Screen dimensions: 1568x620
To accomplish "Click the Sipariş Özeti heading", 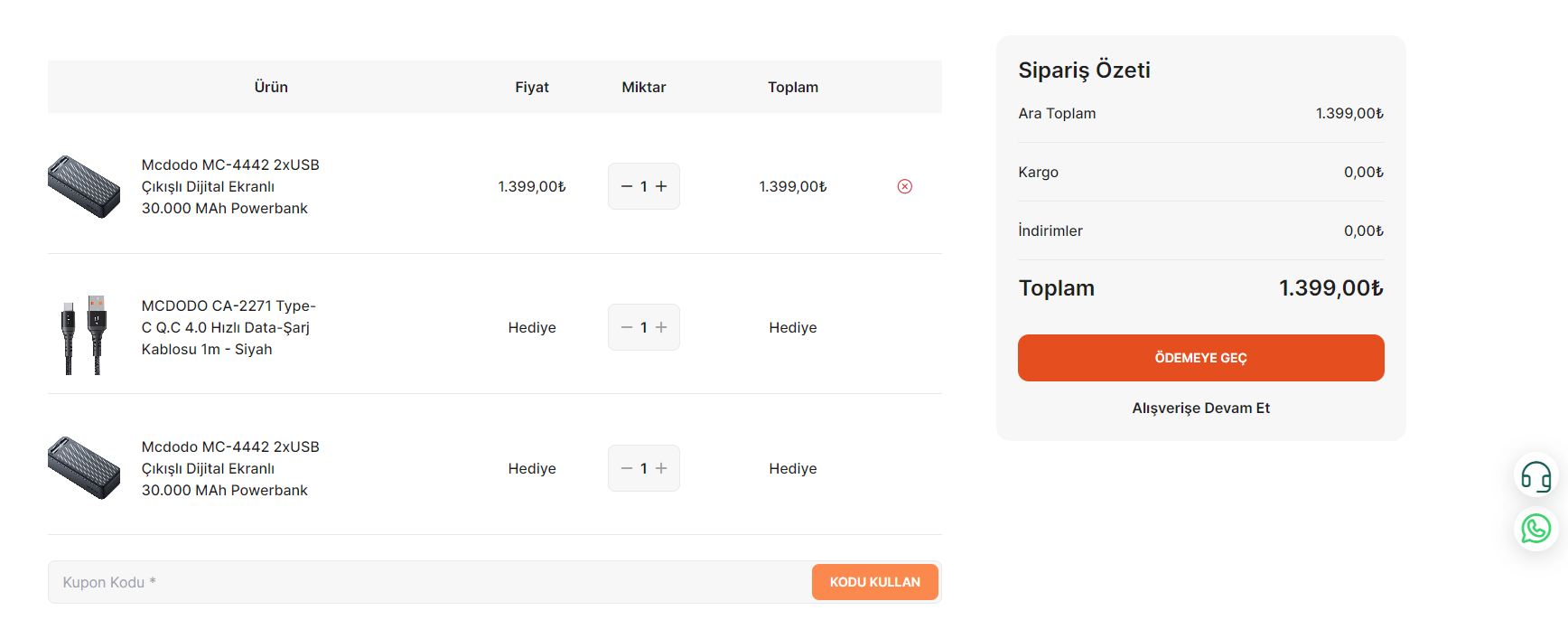I will [x=1084, y=70].
